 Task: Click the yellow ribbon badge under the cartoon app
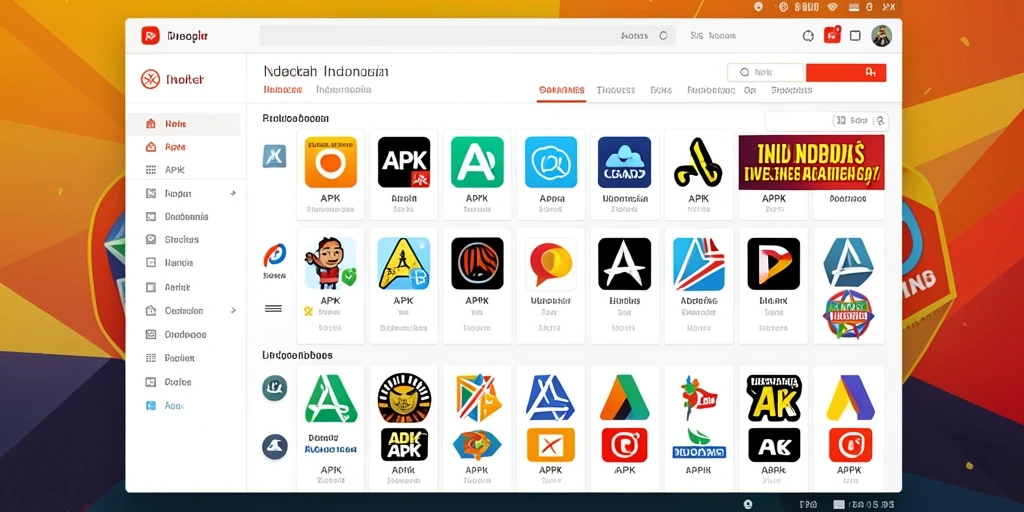pos(309,312)
